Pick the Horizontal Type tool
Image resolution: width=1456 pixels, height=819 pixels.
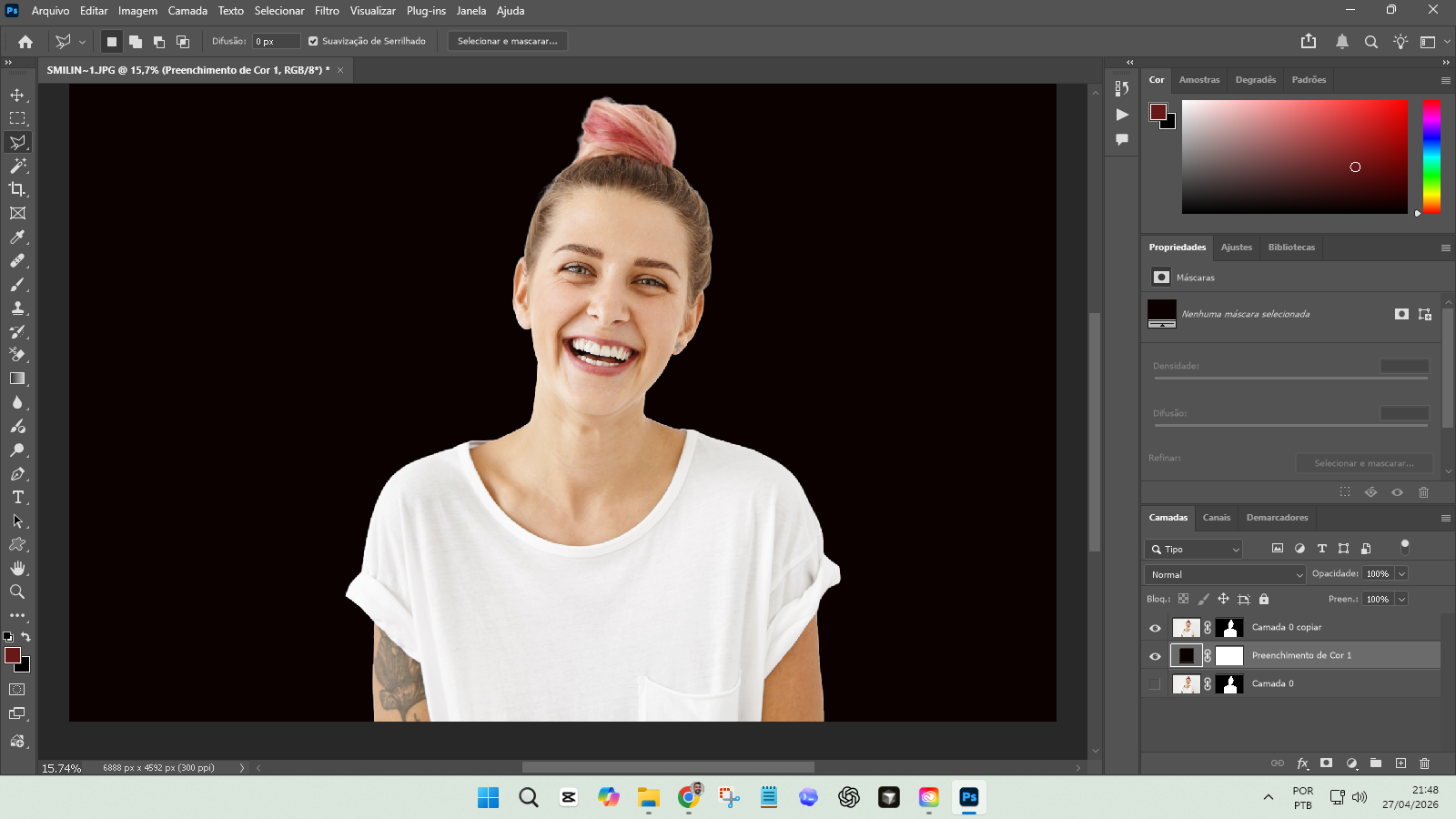(x=17, y=497)
